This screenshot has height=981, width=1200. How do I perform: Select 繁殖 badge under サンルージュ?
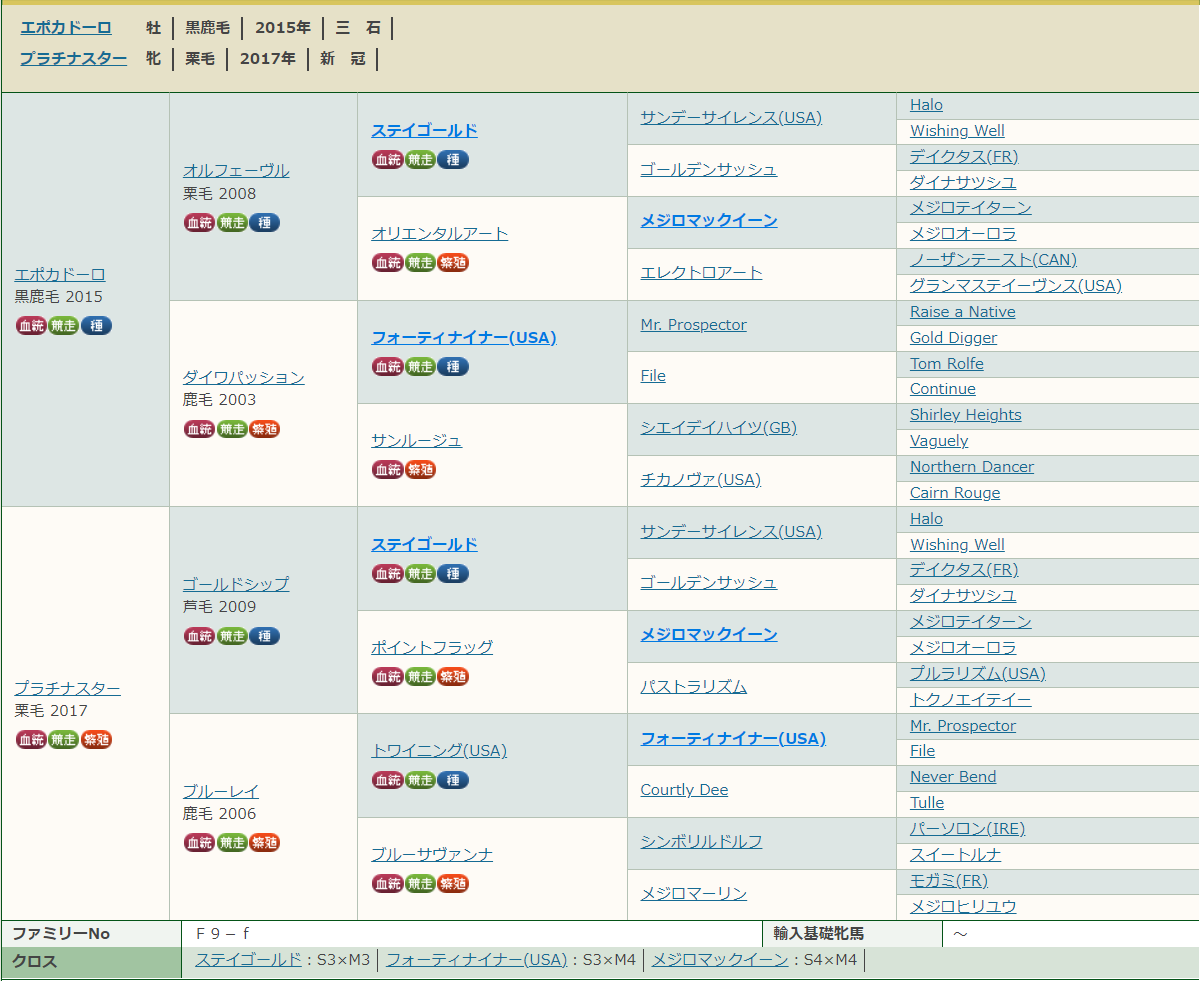[x=420, y=469]
